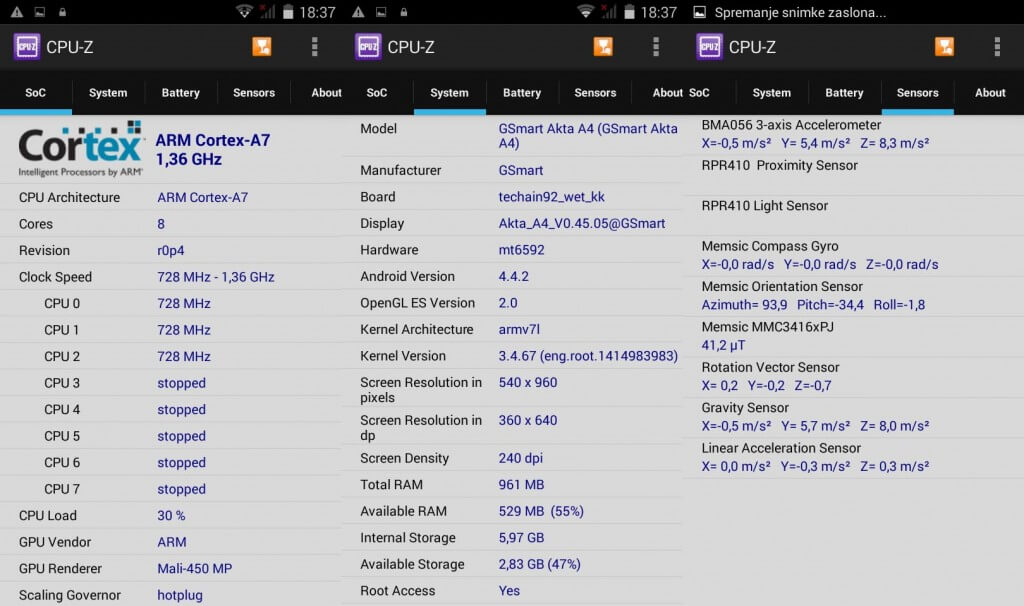Tap Model value 'GSmart Akta A4'
The width and height of the screenshot is (1024, 606).
588,136
